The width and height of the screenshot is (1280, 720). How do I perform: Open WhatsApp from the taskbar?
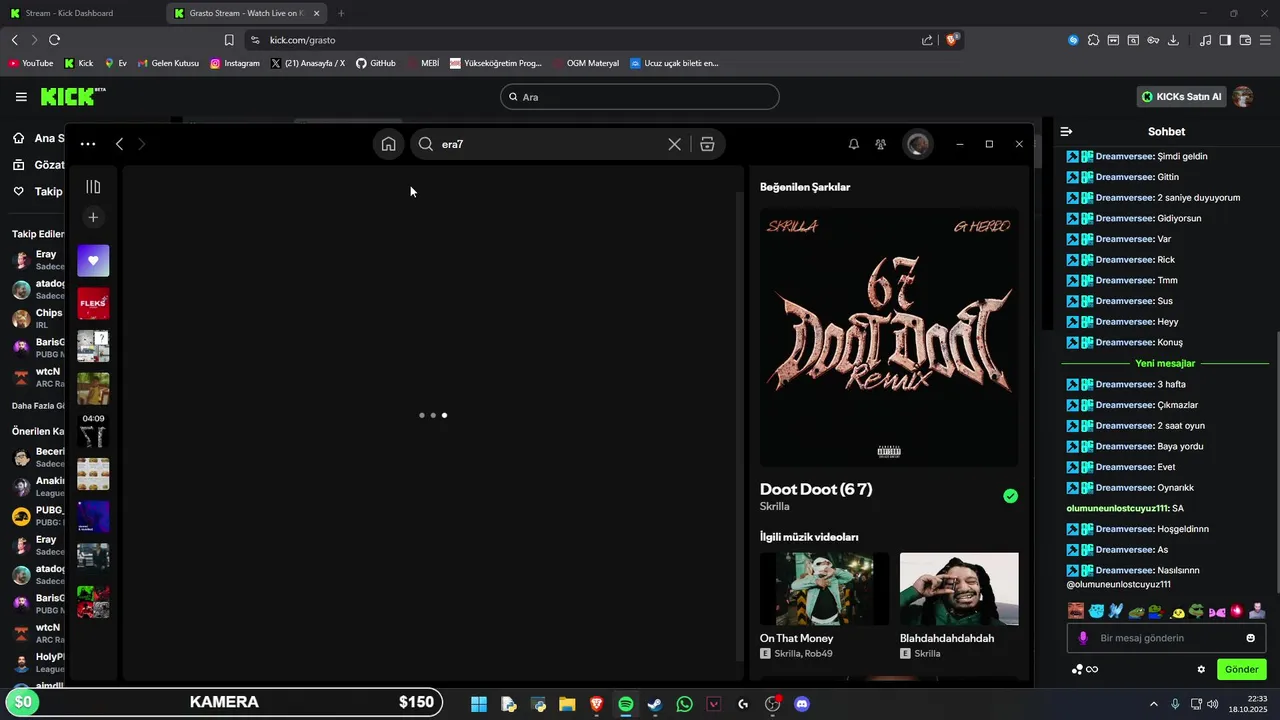(684, 704)
